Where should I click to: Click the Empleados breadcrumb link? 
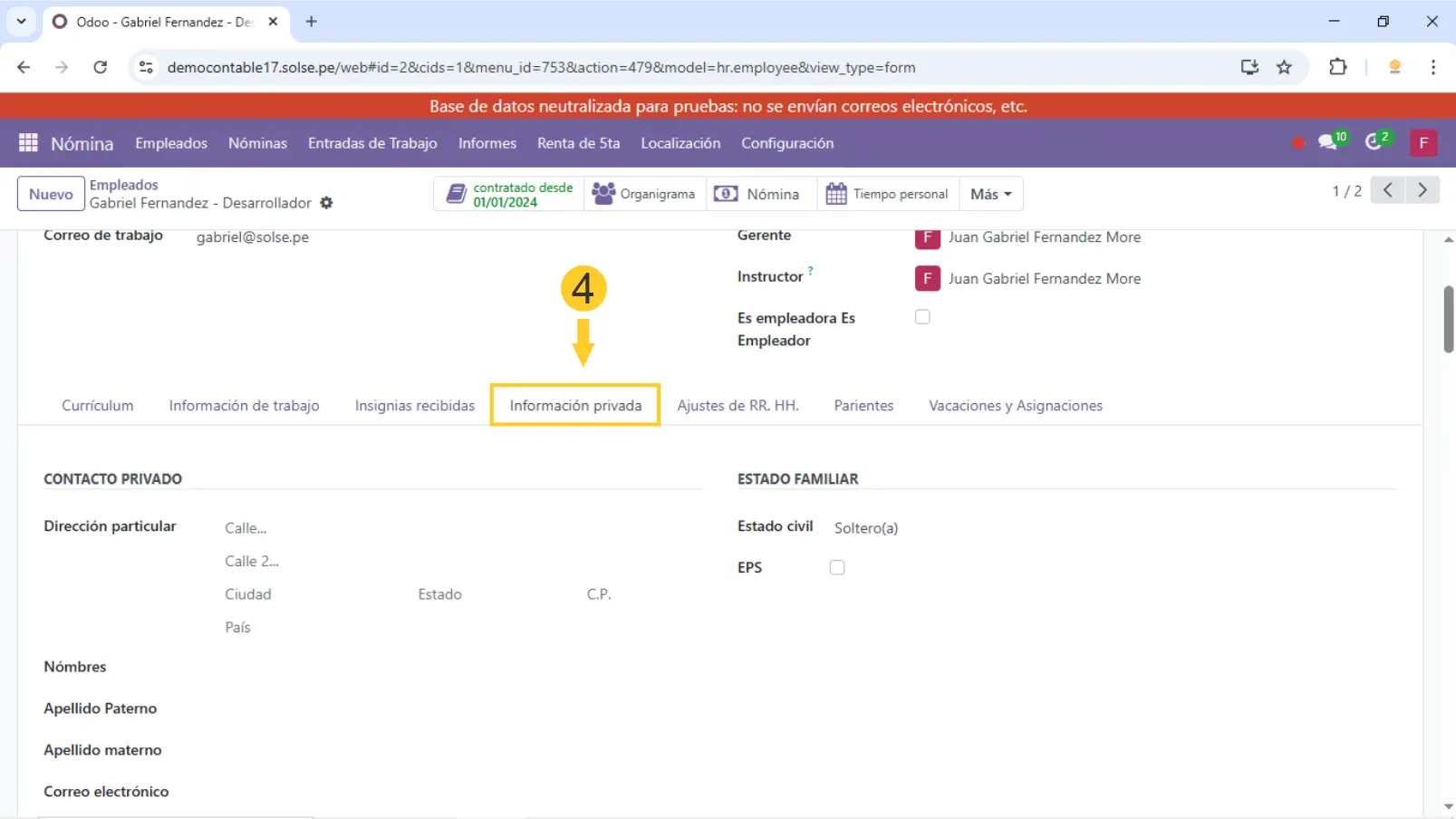(x=123, y=185)
